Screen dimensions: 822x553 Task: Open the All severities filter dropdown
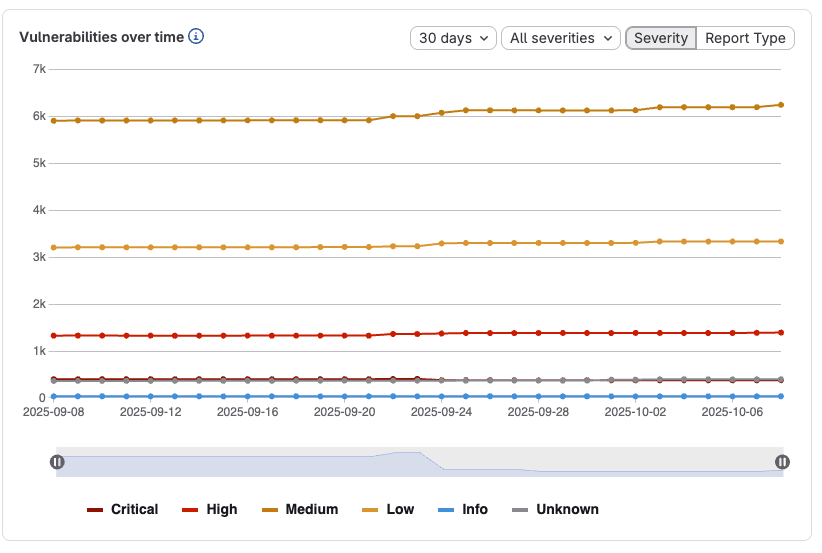560,38
